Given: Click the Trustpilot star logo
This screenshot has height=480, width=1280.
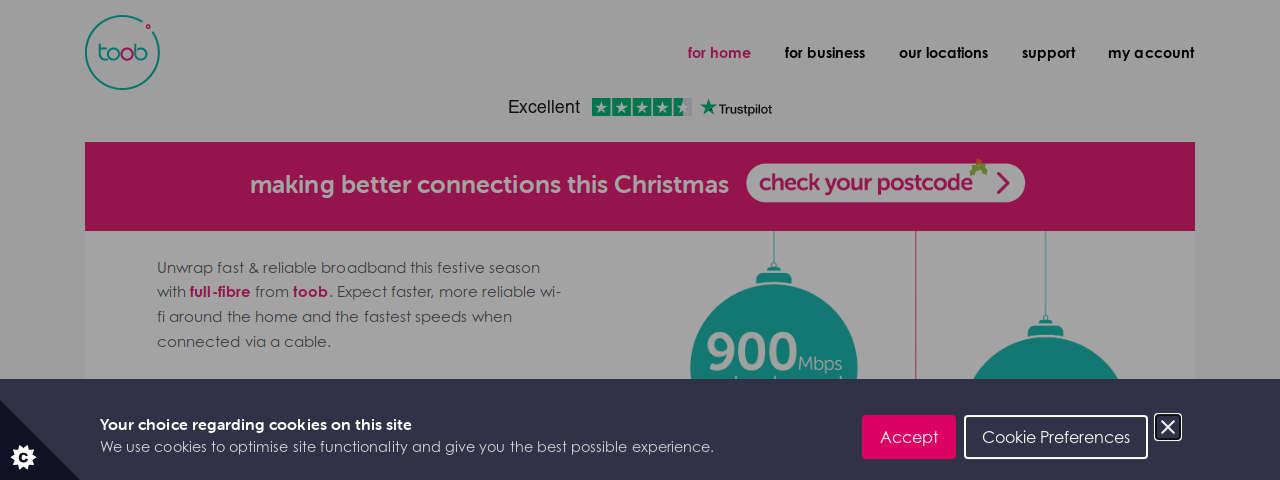Looking at the screenshot, I should click(x=736, y=107).
